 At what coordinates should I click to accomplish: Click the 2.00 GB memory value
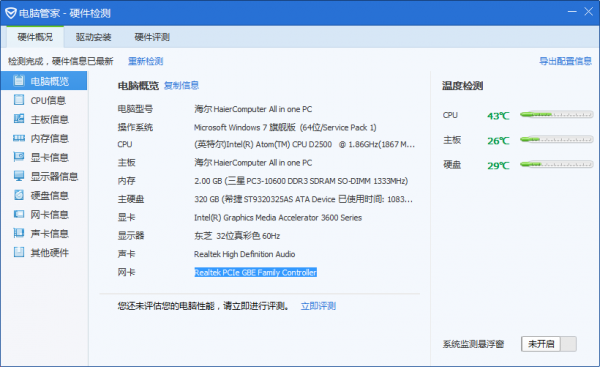301,181
